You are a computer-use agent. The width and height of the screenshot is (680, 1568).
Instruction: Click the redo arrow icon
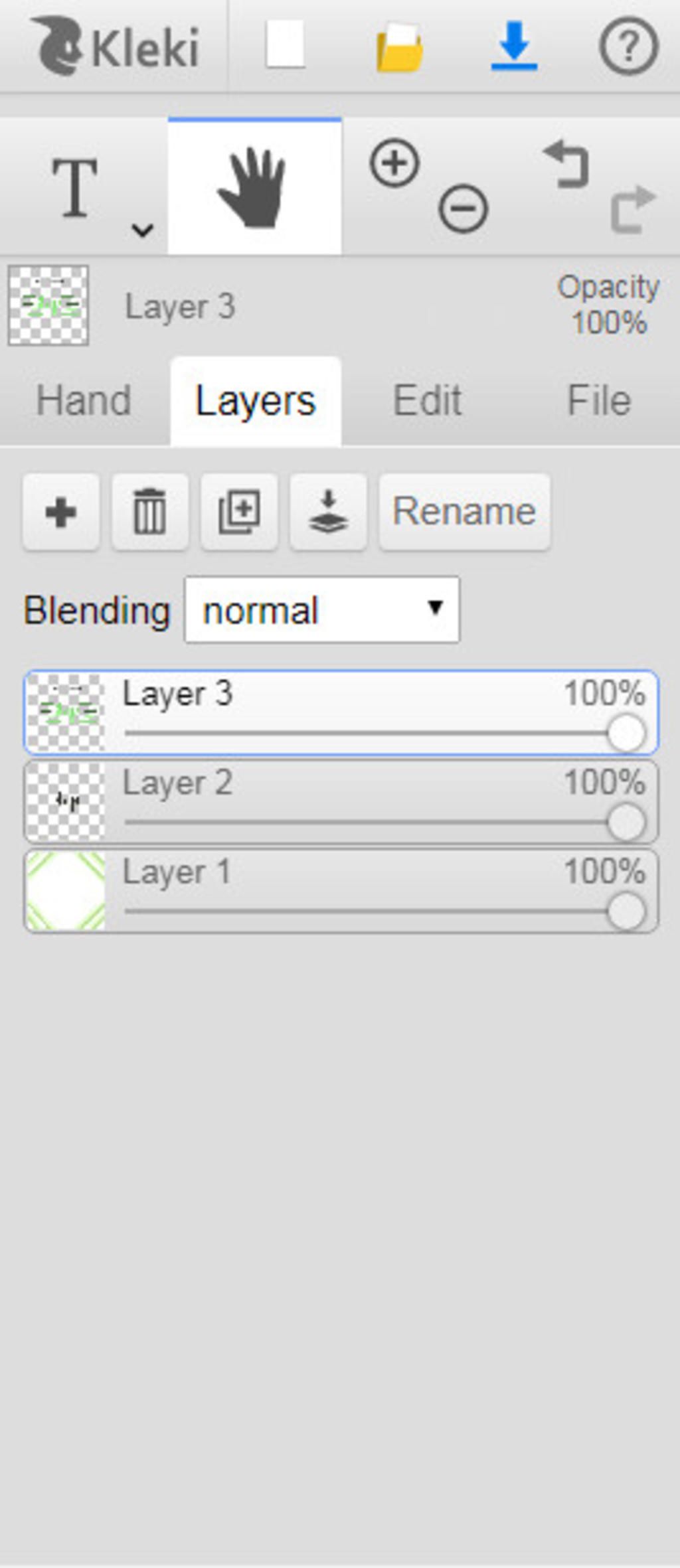click(633, 208)
